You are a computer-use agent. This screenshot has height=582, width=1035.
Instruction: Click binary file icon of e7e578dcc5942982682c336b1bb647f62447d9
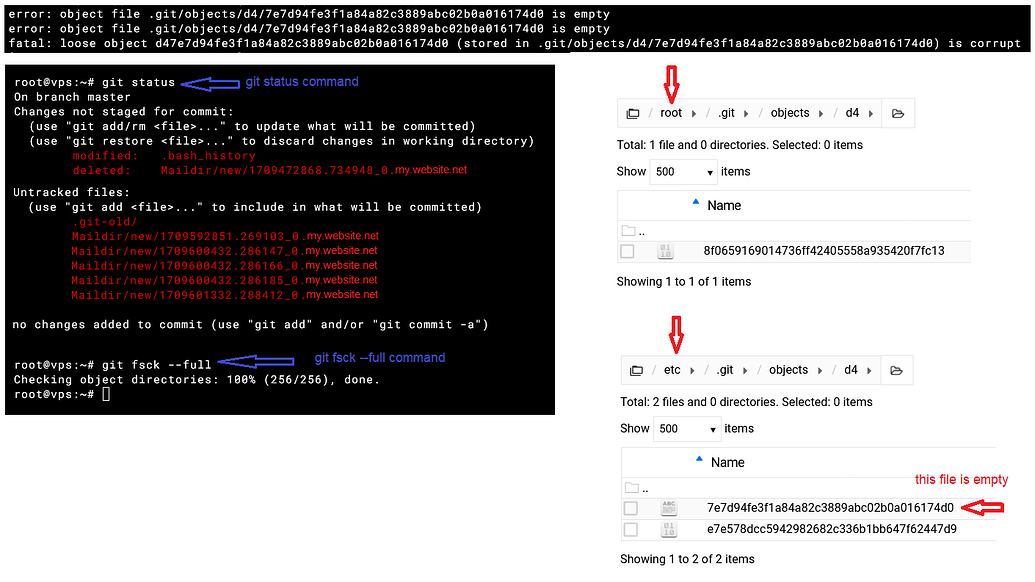coord(669,529)
